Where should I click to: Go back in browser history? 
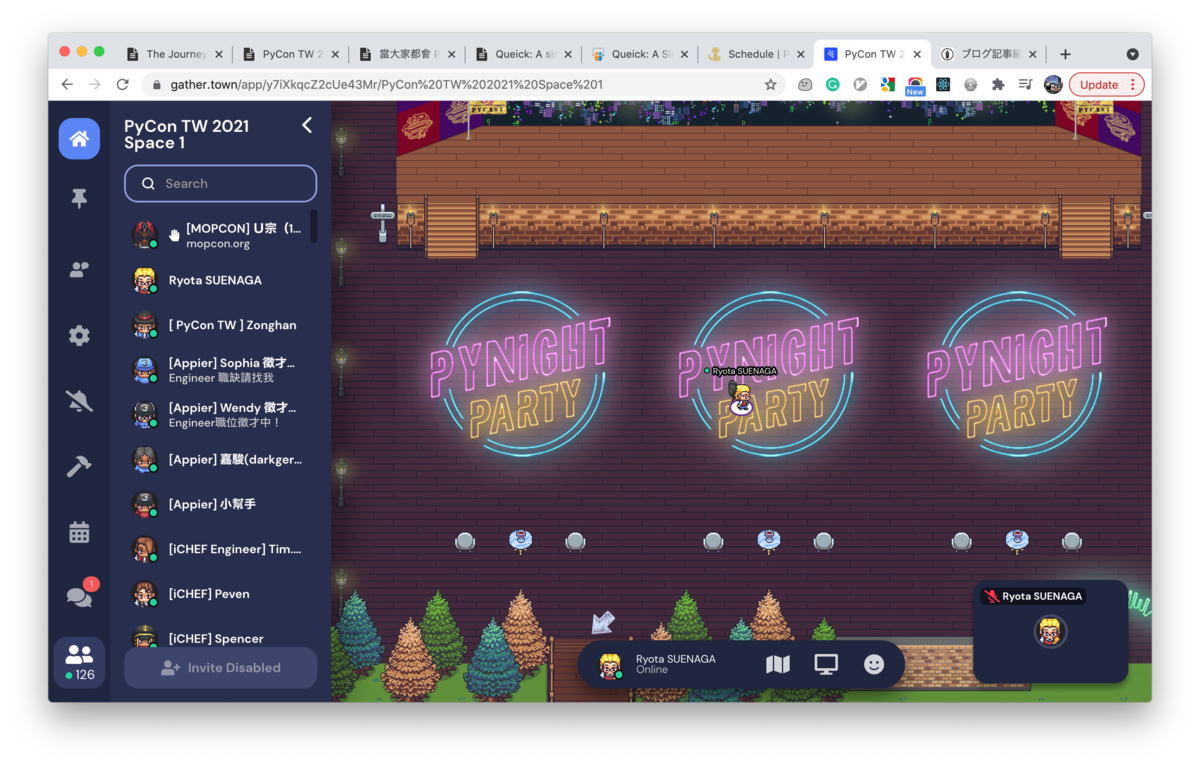coord(67,85)
